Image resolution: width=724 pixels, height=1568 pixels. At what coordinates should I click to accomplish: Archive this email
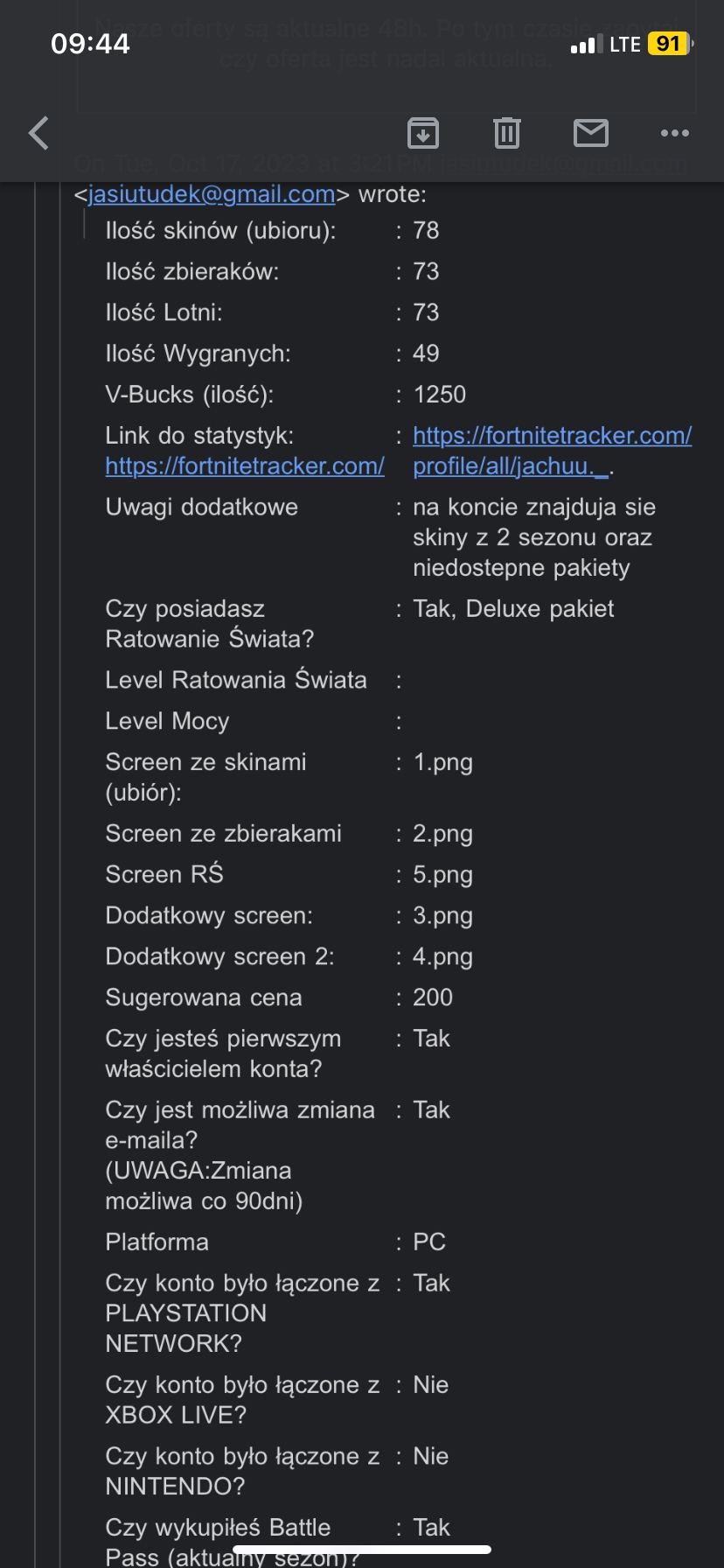click(423, 133)
